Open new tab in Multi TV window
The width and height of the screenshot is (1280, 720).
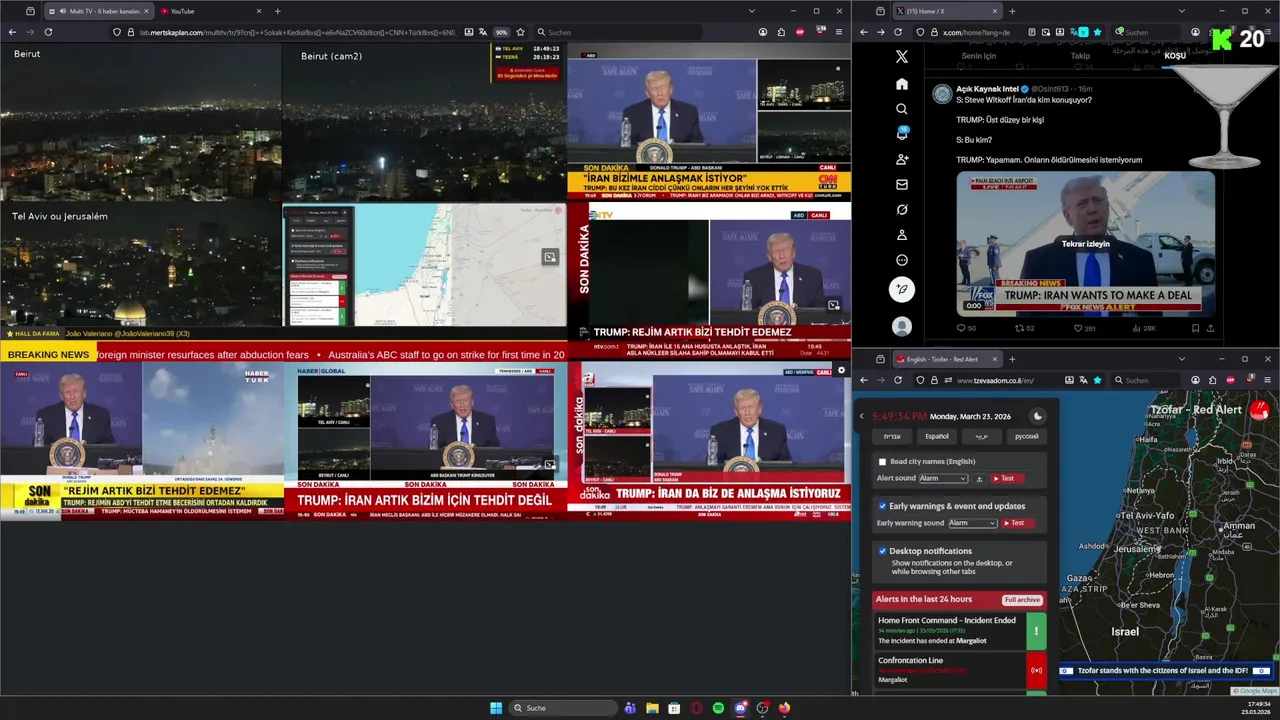[x=277, y=11]
